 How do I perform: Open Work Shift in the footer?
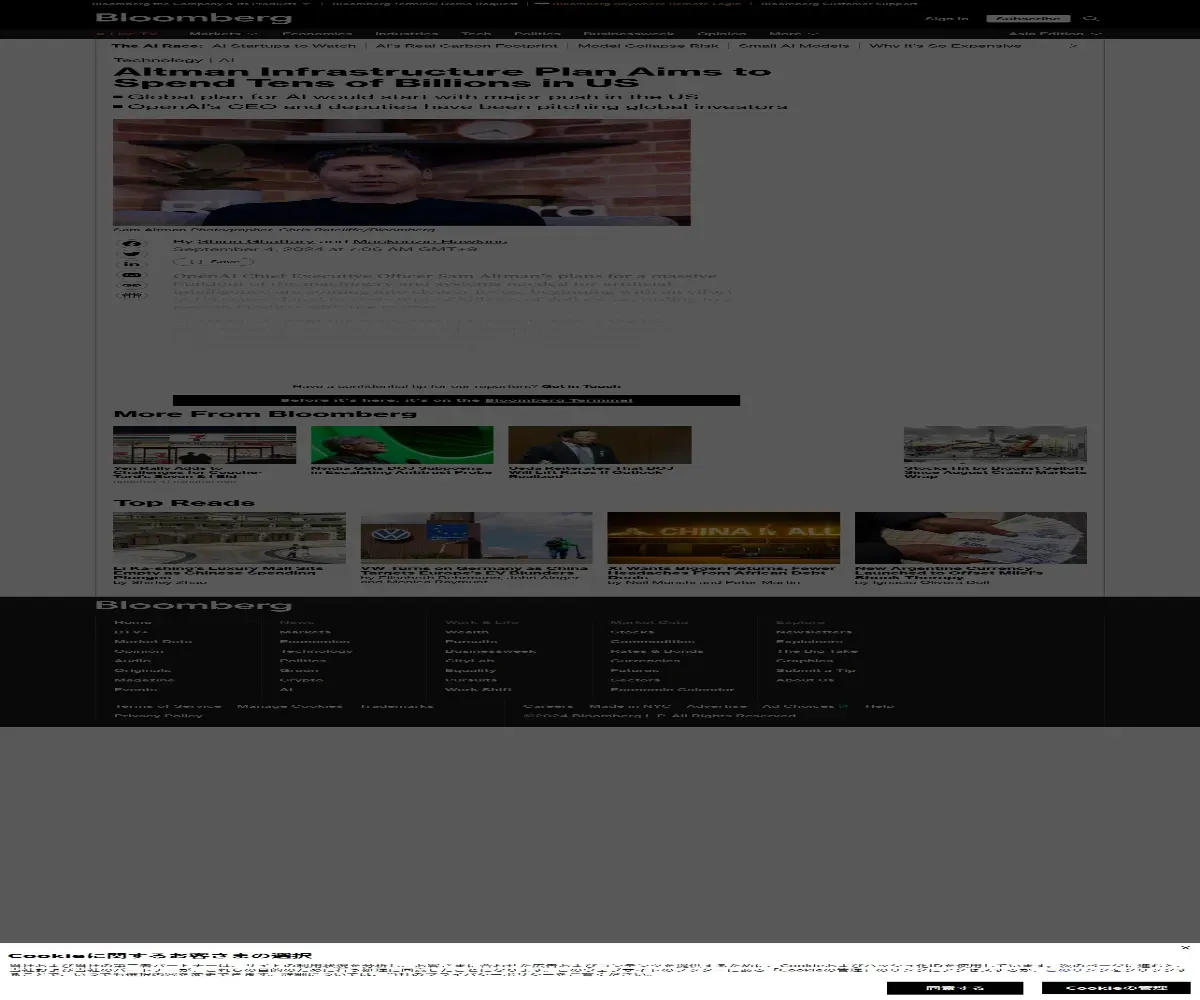[x=478, y=689]
